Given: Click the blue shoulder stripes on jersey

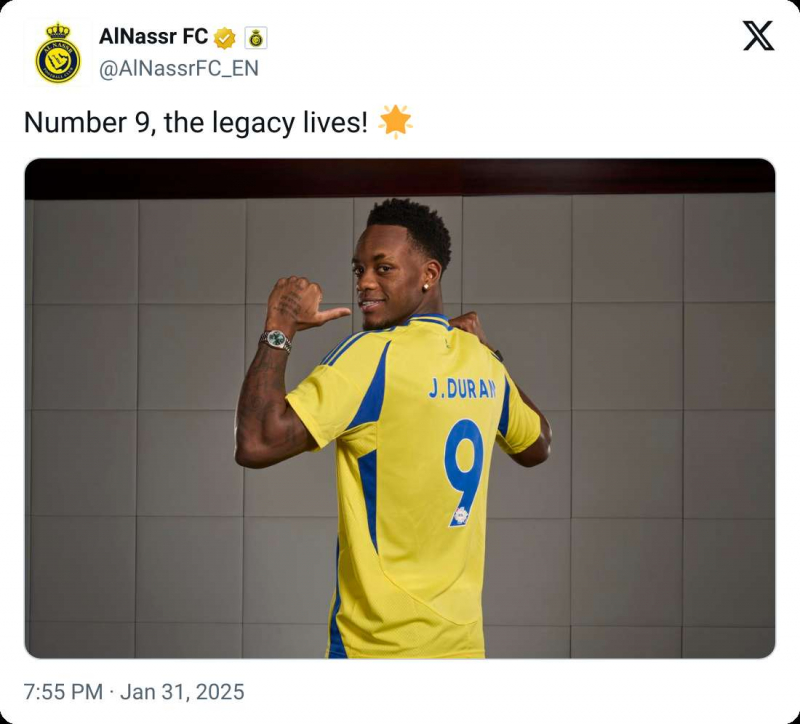Looking at the screenshot, I should tap(345, 346).
